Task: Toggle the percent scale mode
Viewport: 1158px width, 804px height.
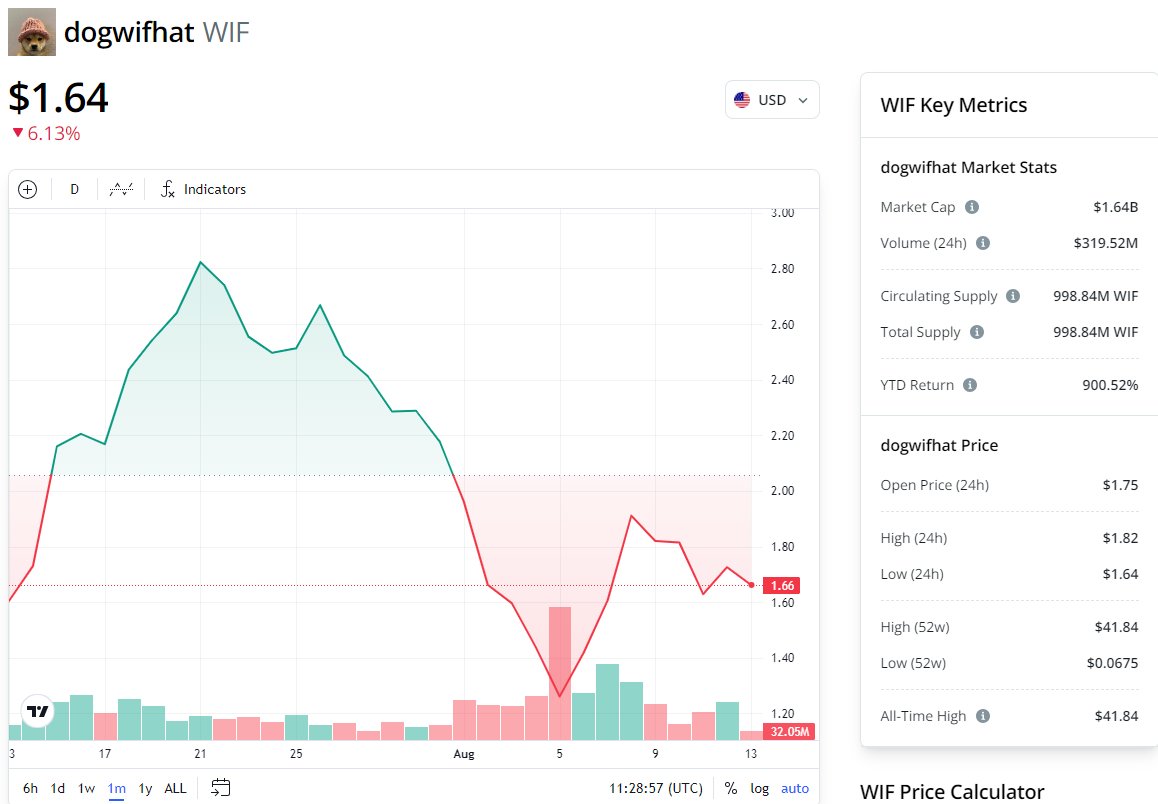Action: coord(731,788)
